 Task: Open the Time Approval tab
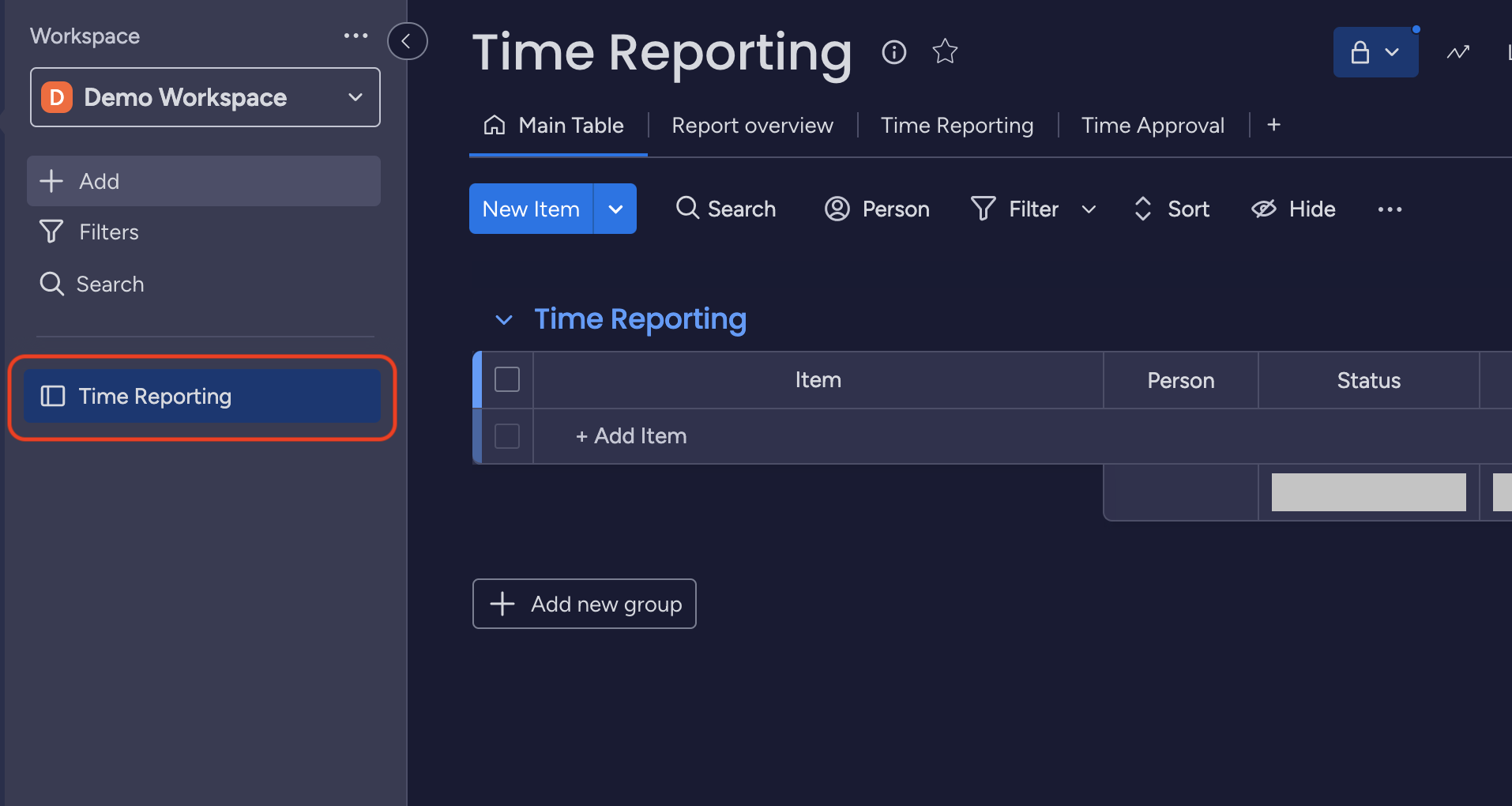pos(1153,126)
